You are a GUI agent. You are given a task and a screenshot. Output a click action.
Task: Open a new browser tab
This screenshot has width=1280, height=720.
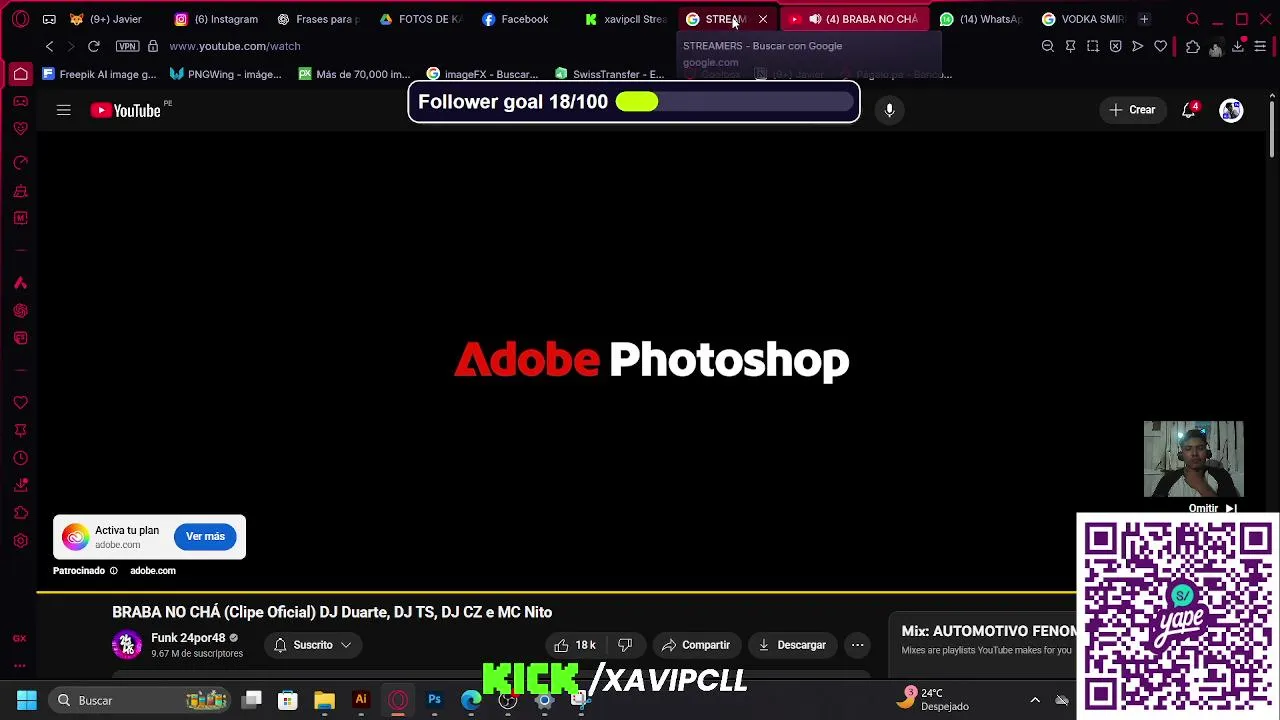point(1144,19)
